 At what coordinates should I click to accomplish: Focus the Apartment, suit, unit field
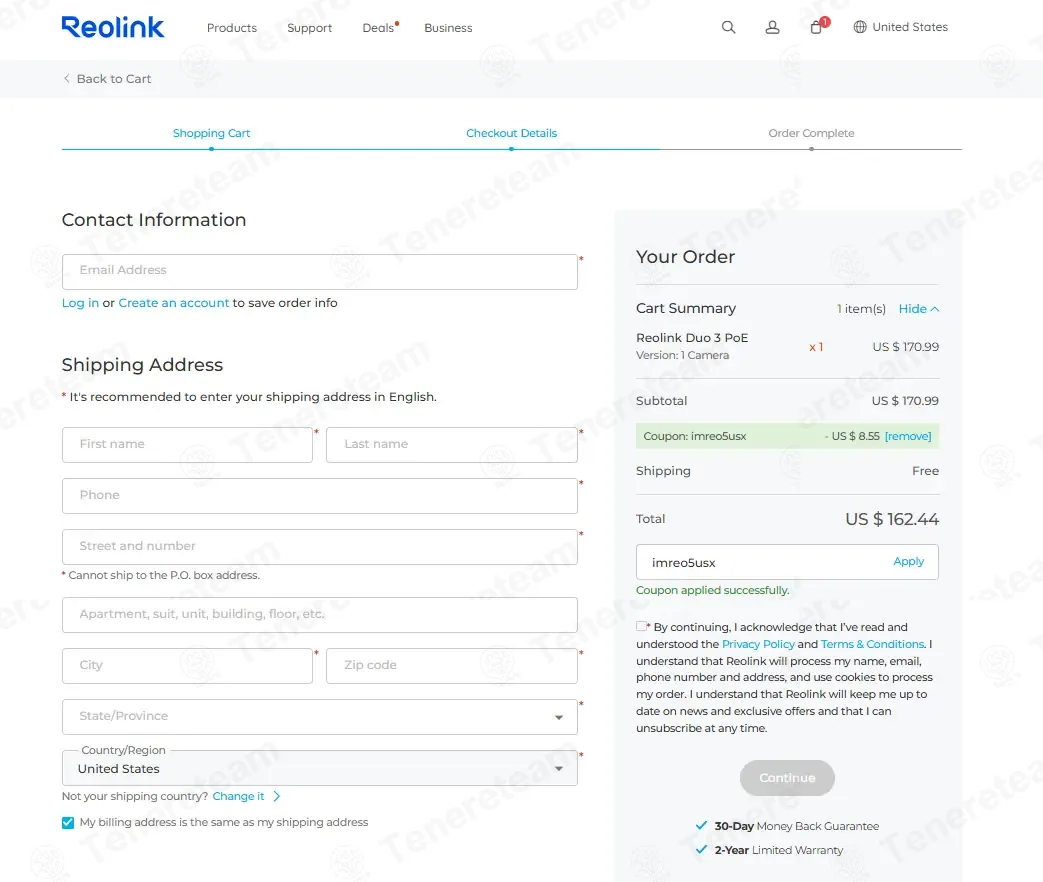point(319,615)
